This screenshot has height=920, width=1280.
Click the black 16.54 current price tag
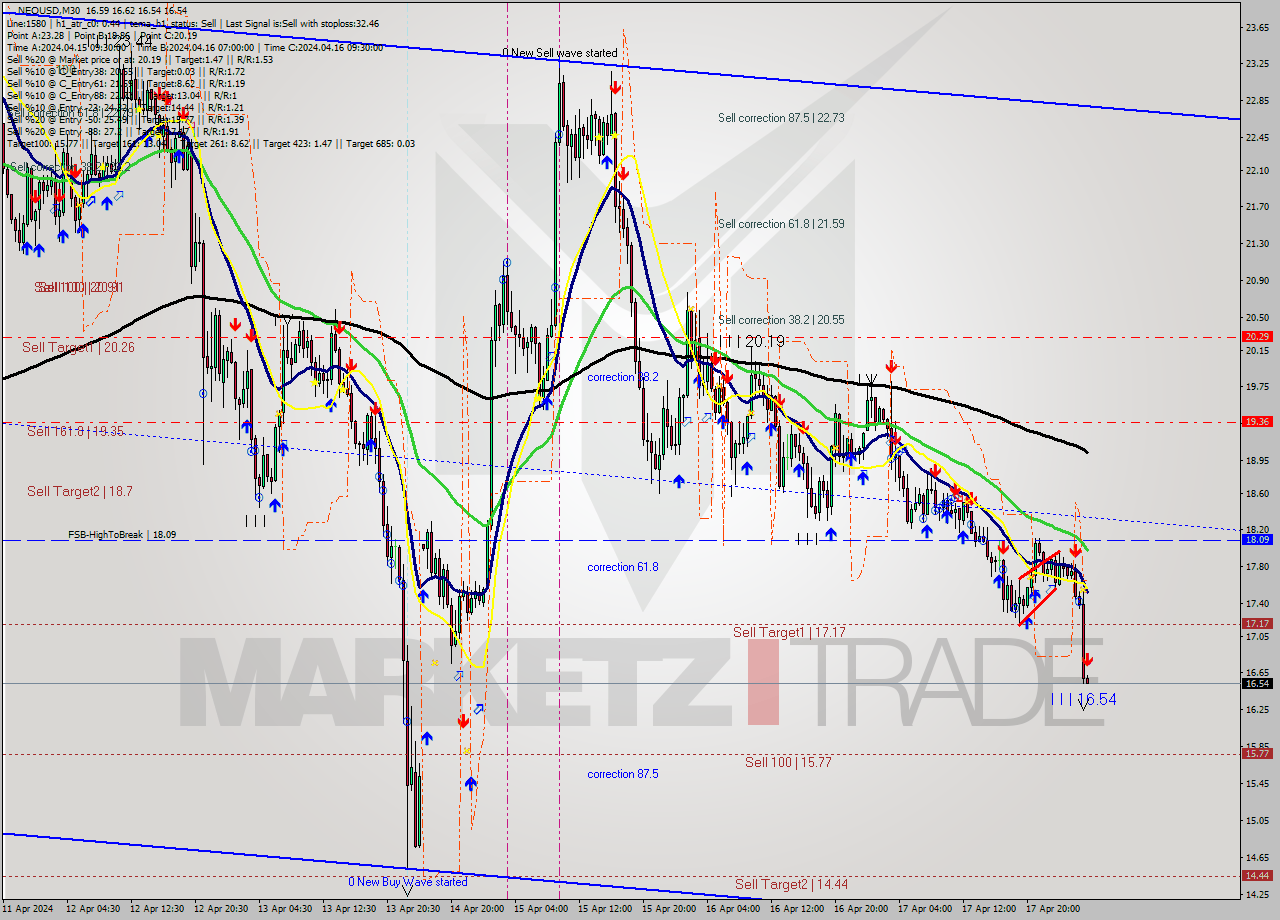tap(1257, 684)
